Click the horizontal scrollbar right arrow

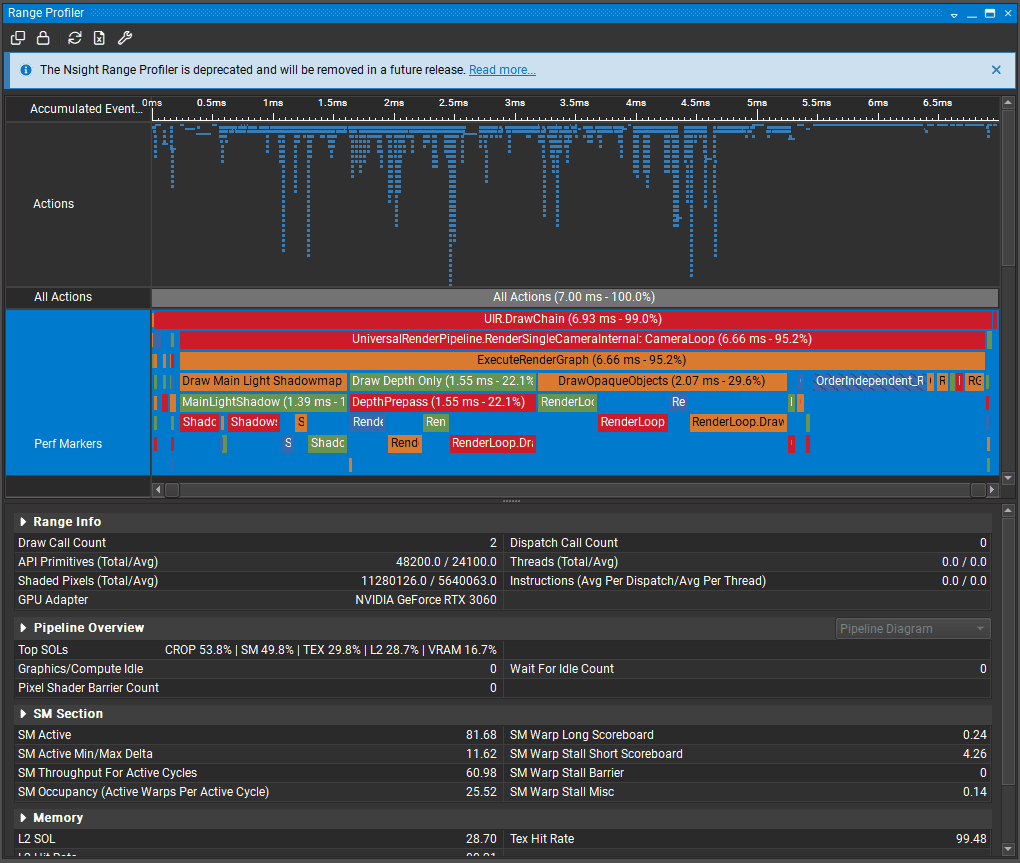(992, 490)
